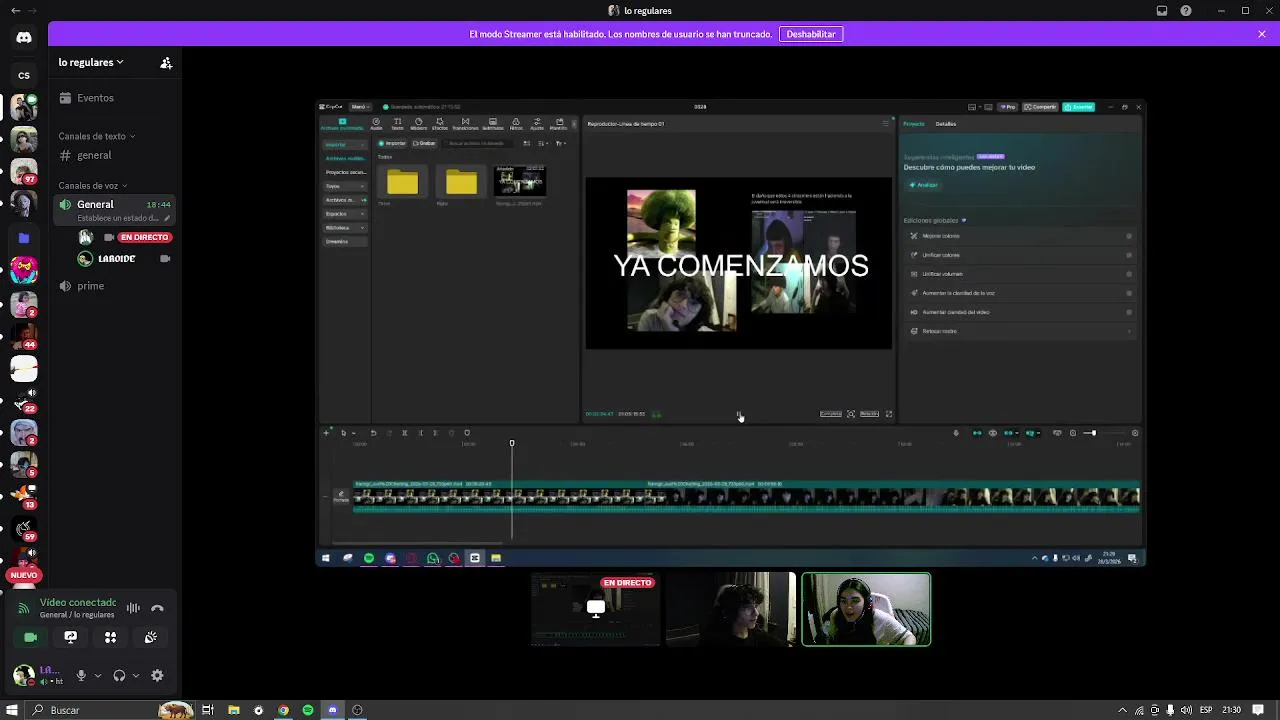This screenshot has height=720, width=1280.
Task: Click Deshabilitar in Streamer mode banner
Action: click(811, 34)
